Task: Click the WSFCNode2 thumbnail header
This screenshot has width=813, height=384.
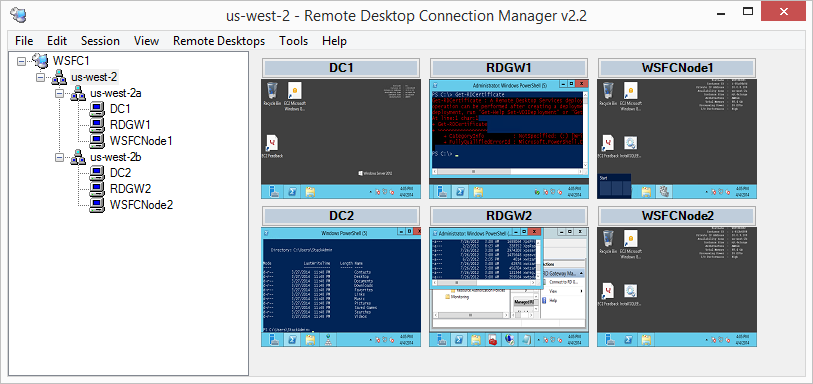Action: point(677,216)
